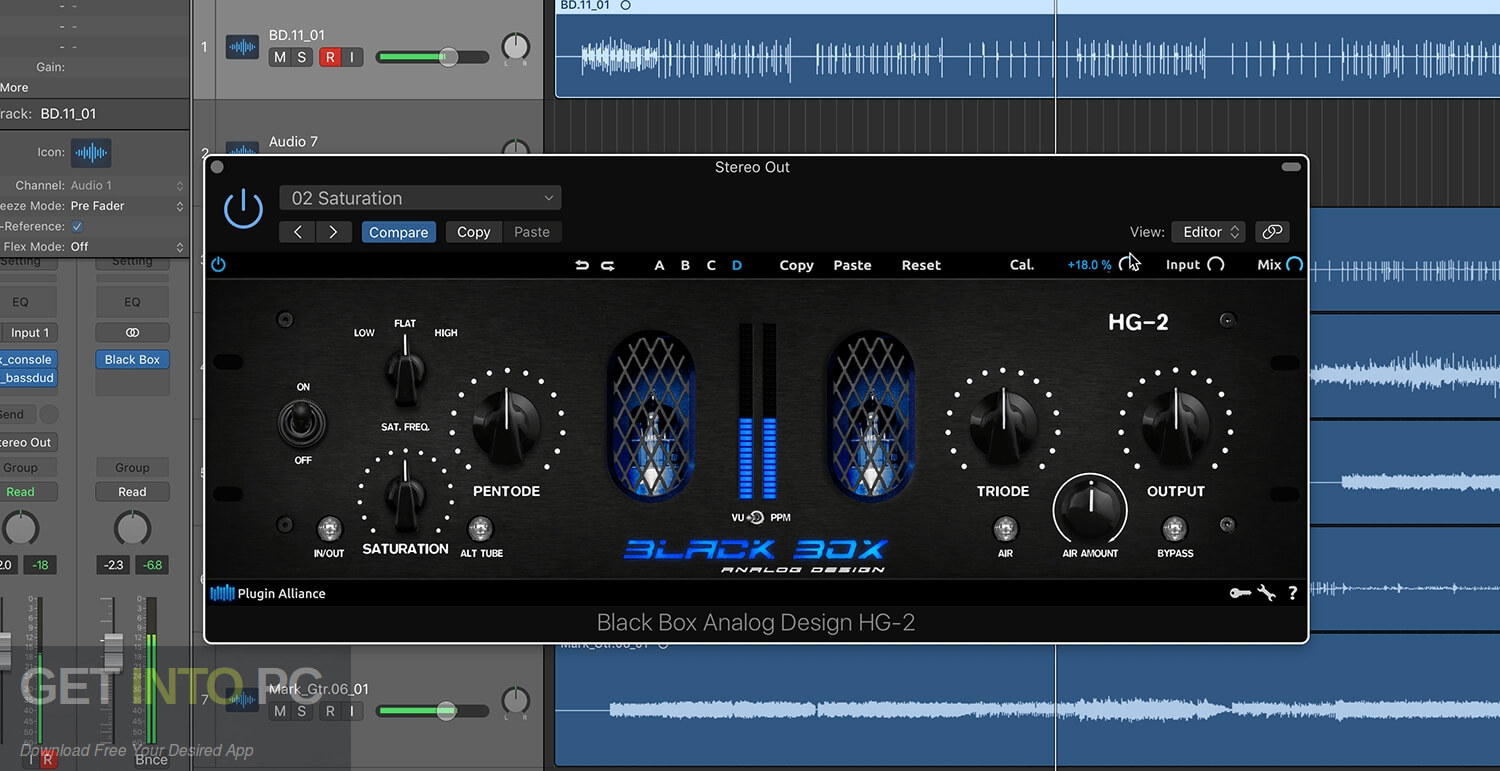Click the inspector track Icon waveform image
The width and height of the screenshot is (1500, 771).
pyautogui.click(x=91, y=153)
